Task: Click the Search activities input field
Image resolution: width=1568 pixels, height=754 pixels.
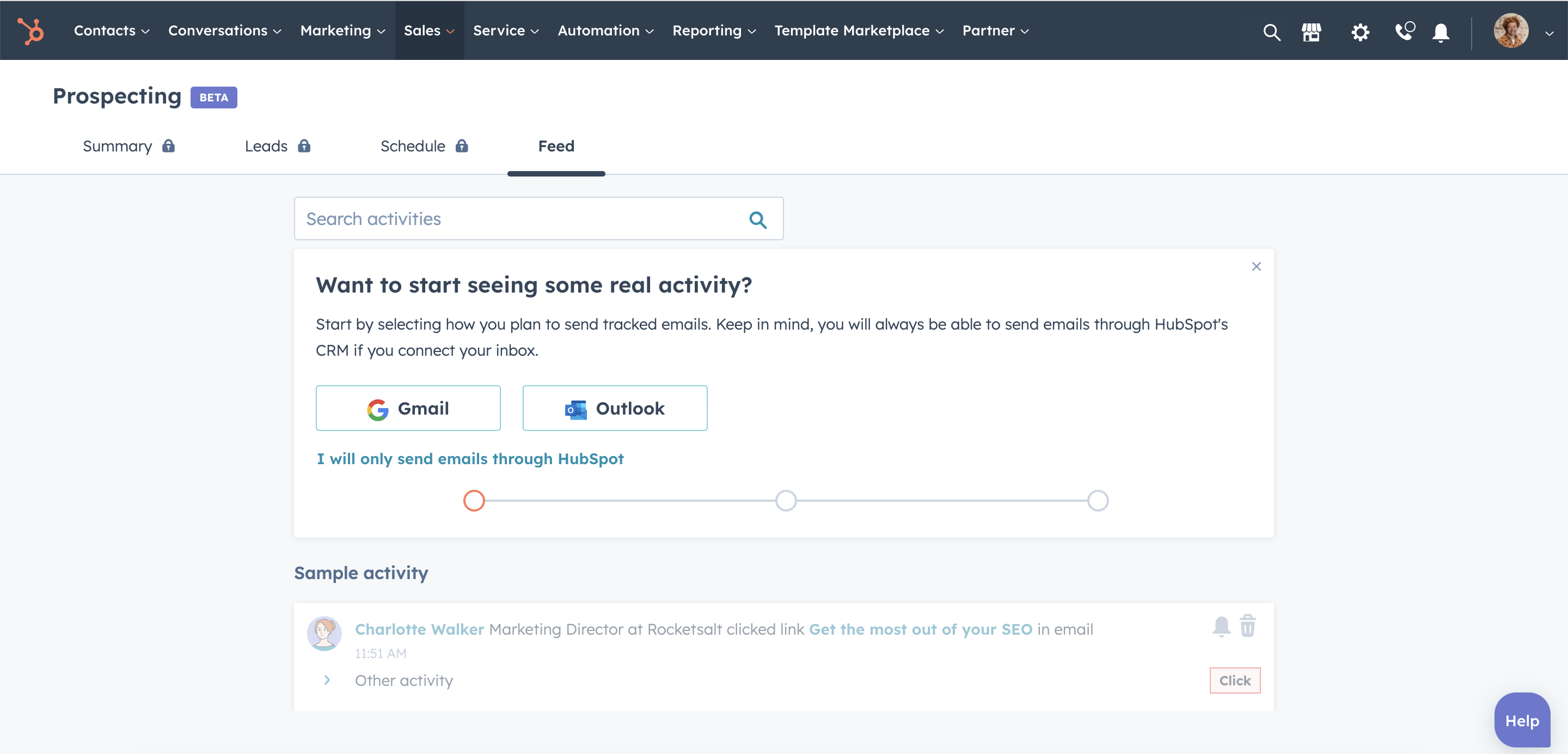Action: [x=538, y=218]
